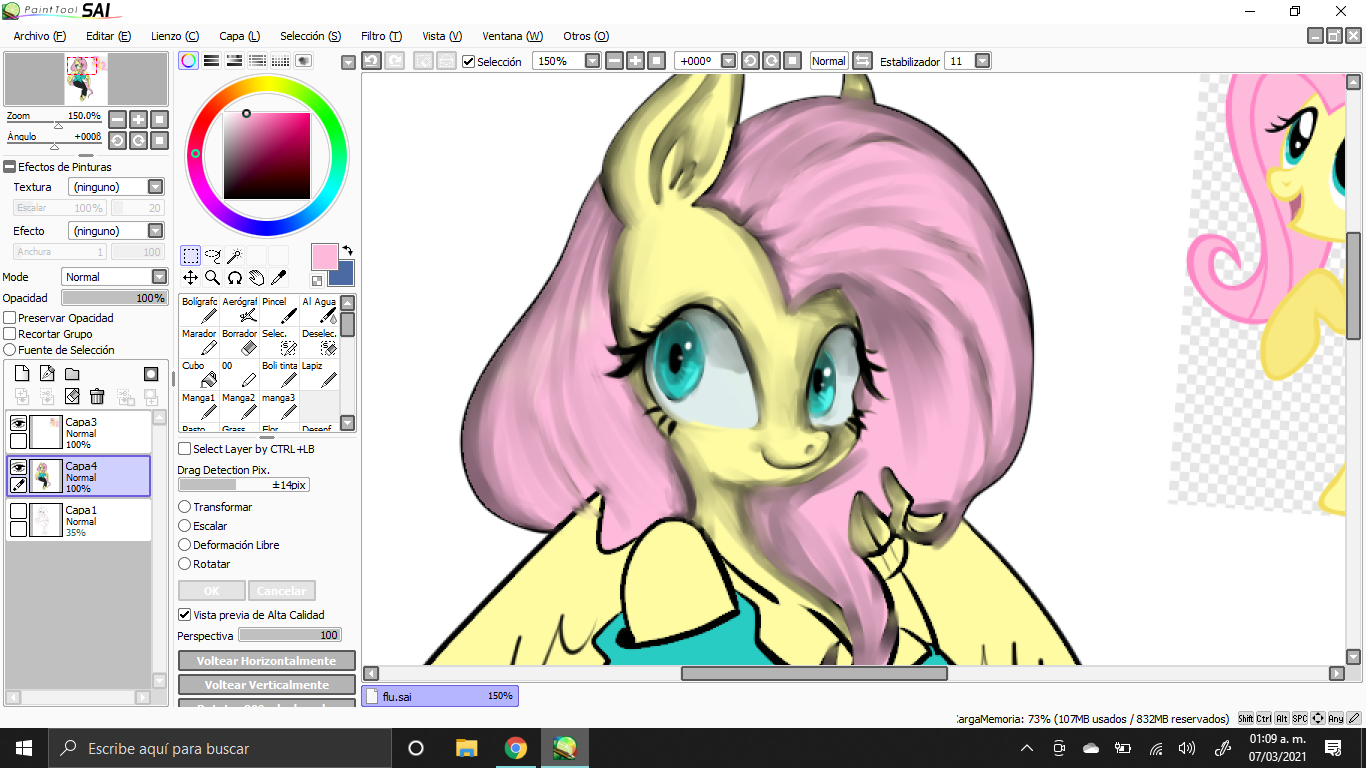
Task: Choose the Eyedropper color picker tool
Action: point(279,278)
